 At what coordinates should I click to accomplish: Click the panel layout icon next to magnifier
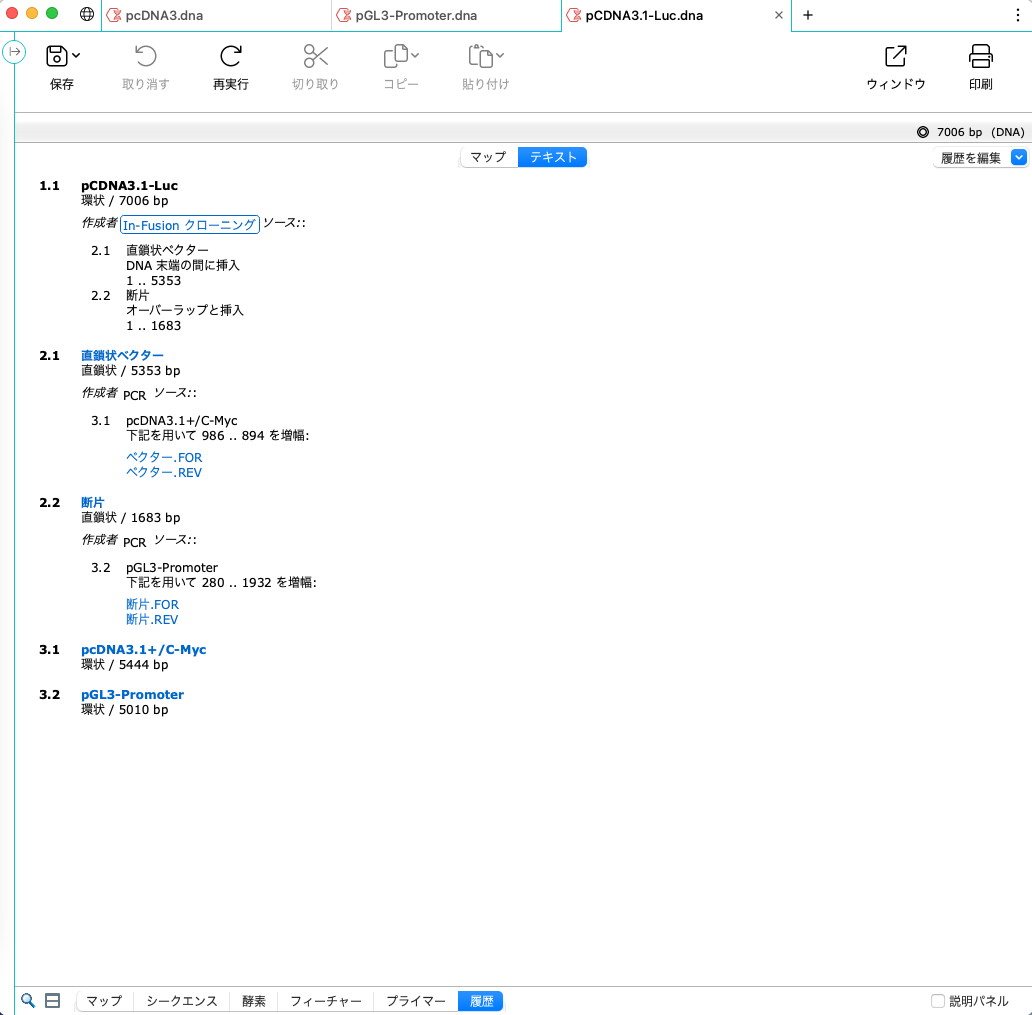pos(52,1000)
